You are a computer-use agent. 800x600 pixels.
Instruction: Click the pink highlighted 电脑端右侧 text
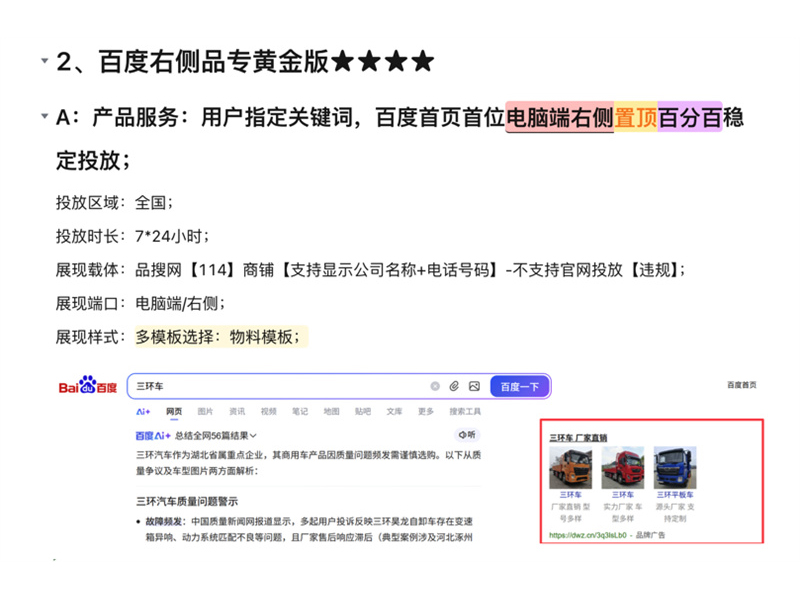[x=560, y=117]
